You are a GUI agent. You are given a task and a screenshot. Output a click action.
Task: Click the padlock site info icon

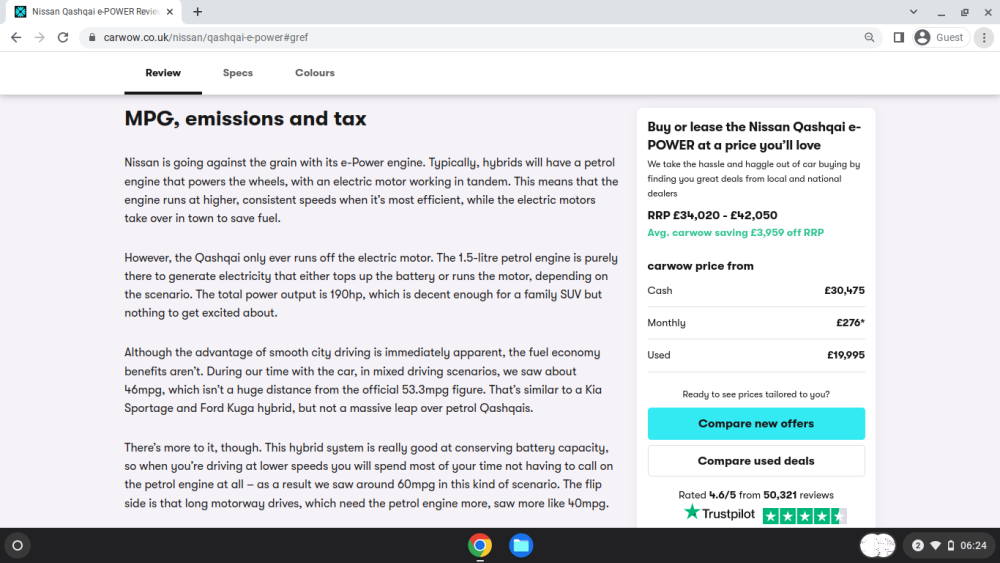pyautogui.click(x=92, y=38)
